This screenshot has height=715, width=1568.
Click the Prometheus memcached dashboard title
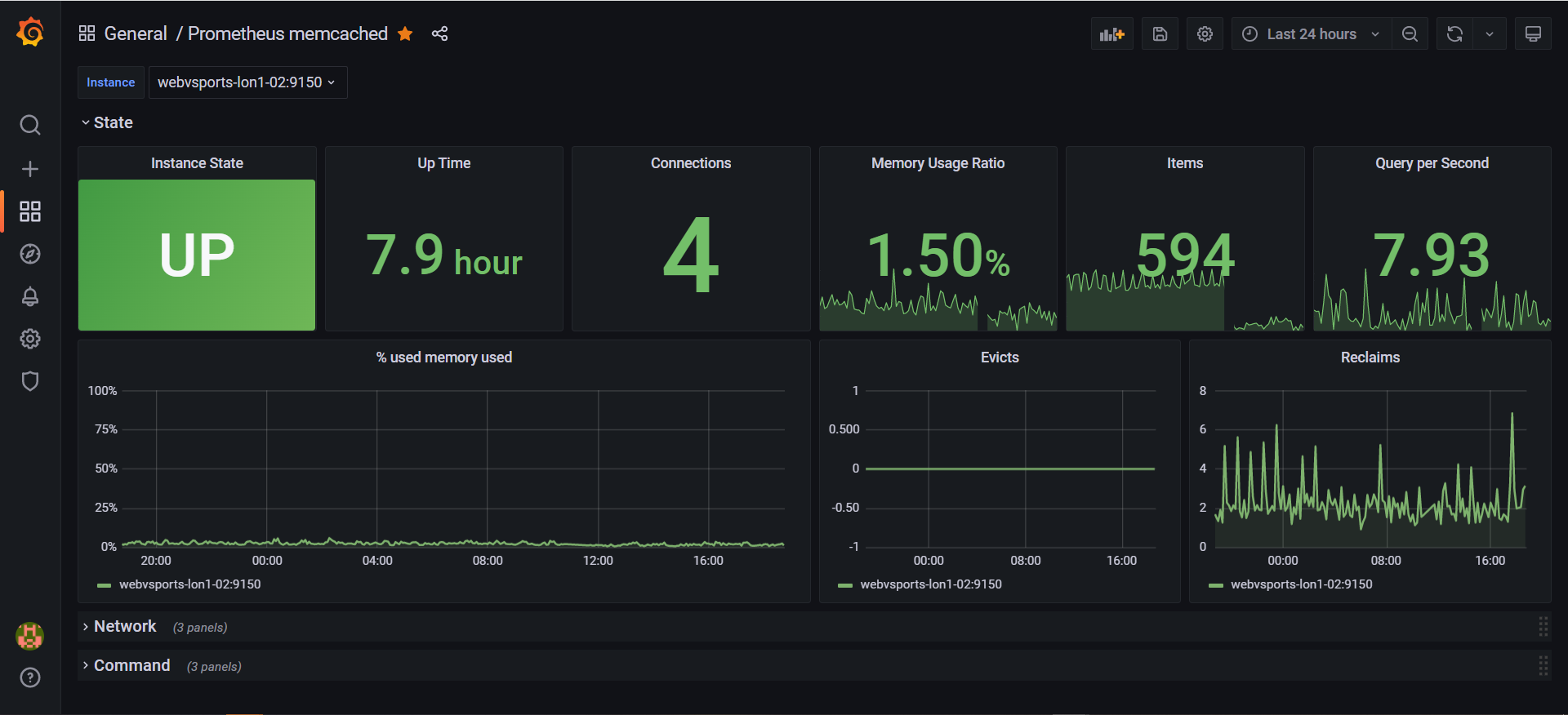pos(287,33)
